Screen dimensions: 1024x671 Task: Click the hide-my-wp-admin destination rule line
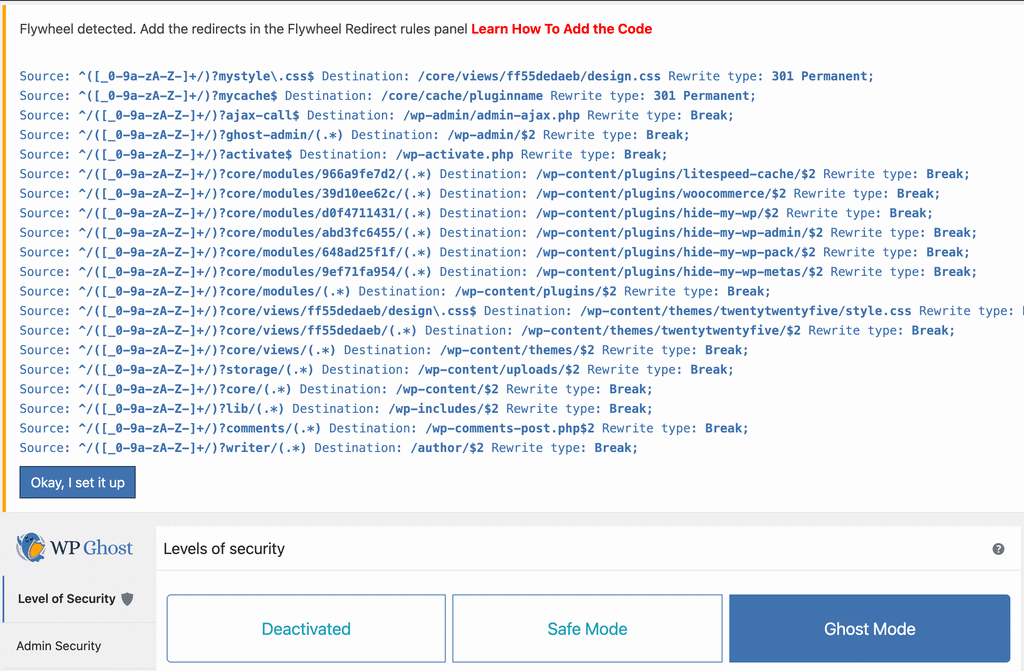(498, 233)
